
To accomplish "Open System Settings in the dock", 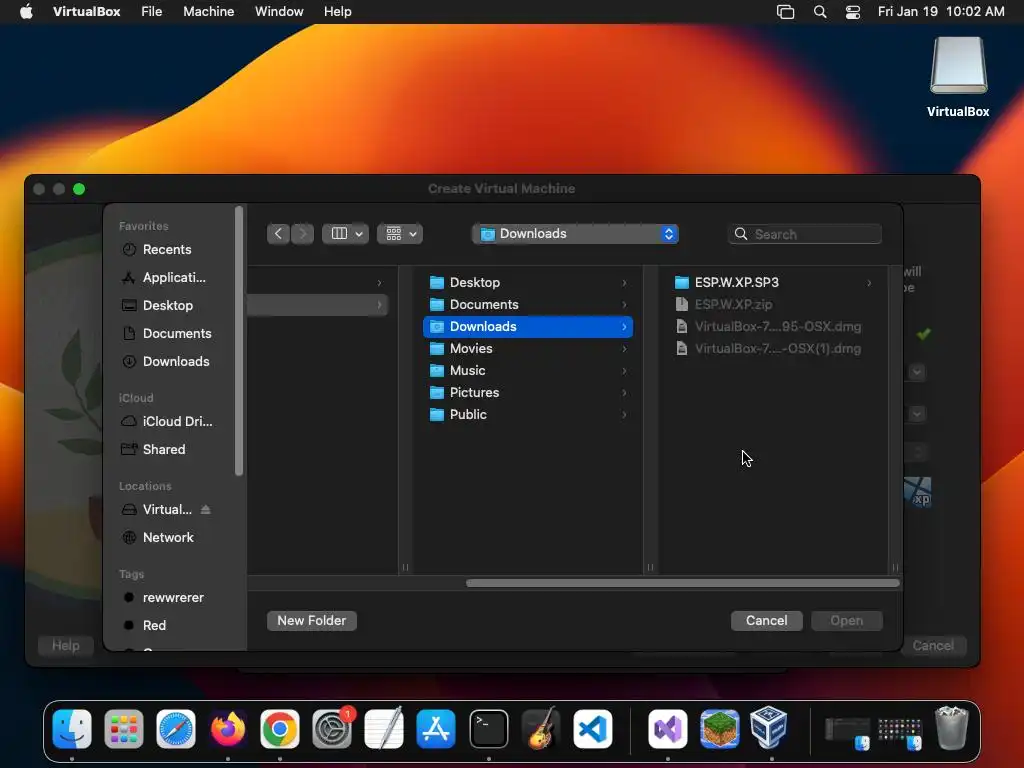I will click(332, 729).
